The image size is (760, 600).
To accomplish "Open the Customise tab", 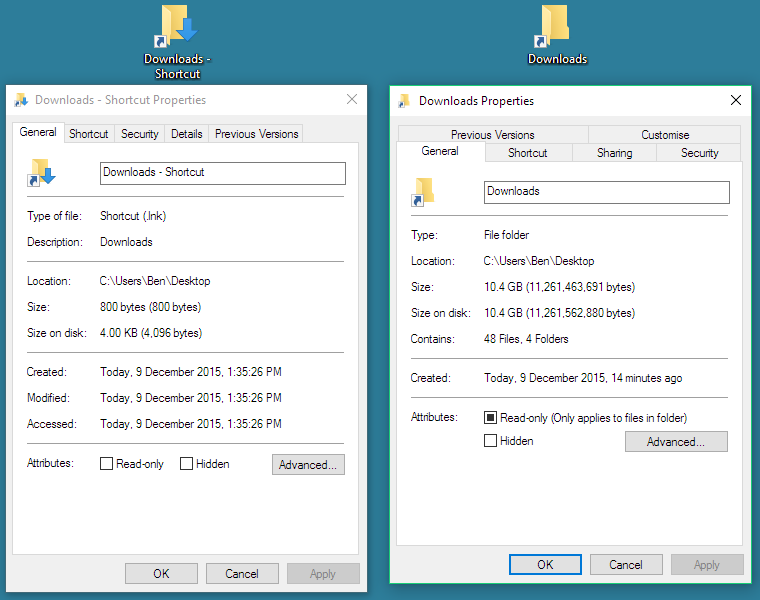I will pyautogui.click(x=665, y=134).
